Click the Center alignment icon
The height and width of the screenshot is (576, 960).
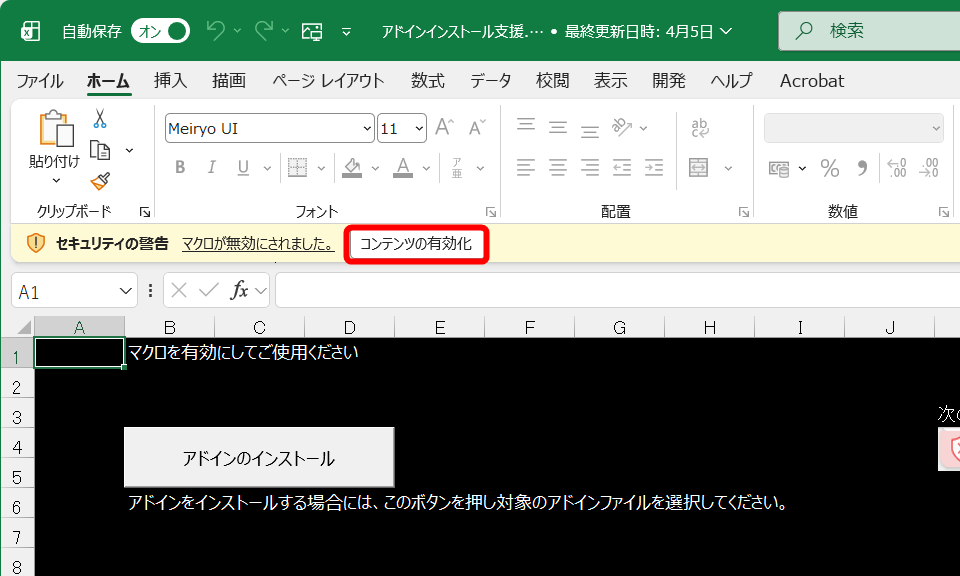[x=558, y=167]
